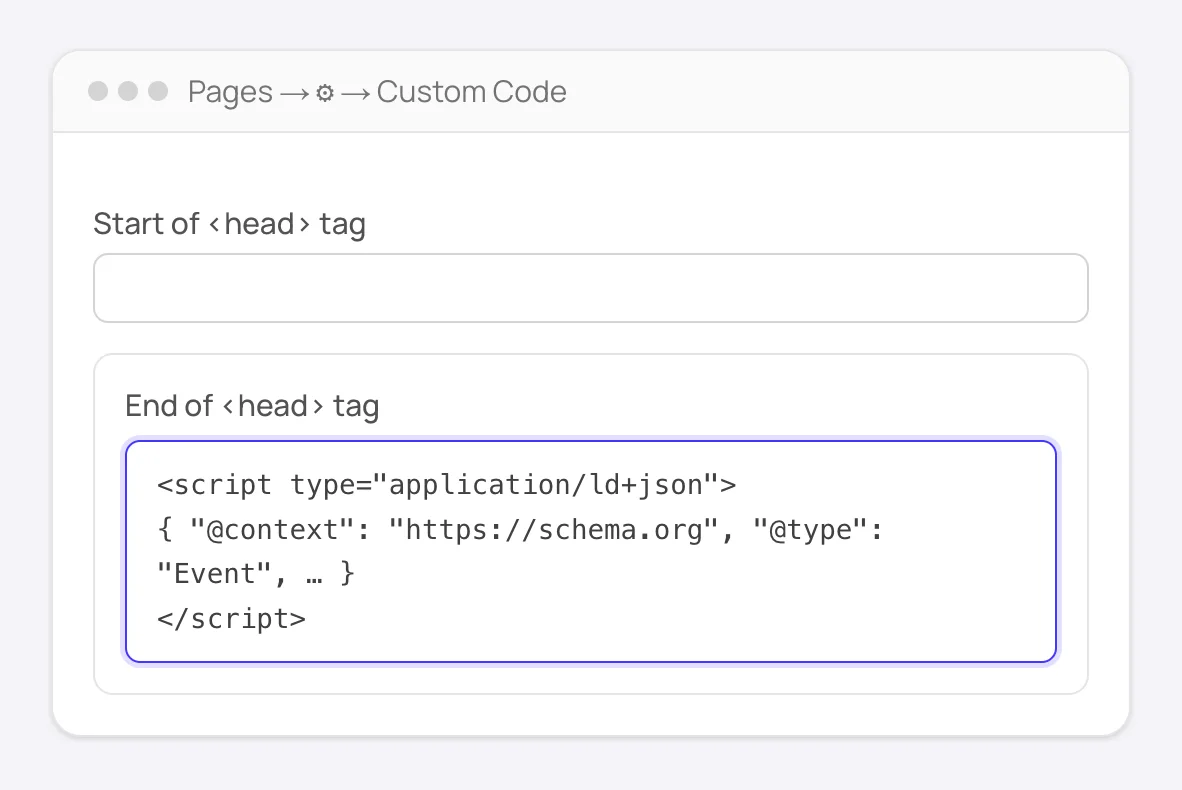Click the closing '</script>' line
The height and width of the screenshot is (790, 1182).
tap(231, 619)
